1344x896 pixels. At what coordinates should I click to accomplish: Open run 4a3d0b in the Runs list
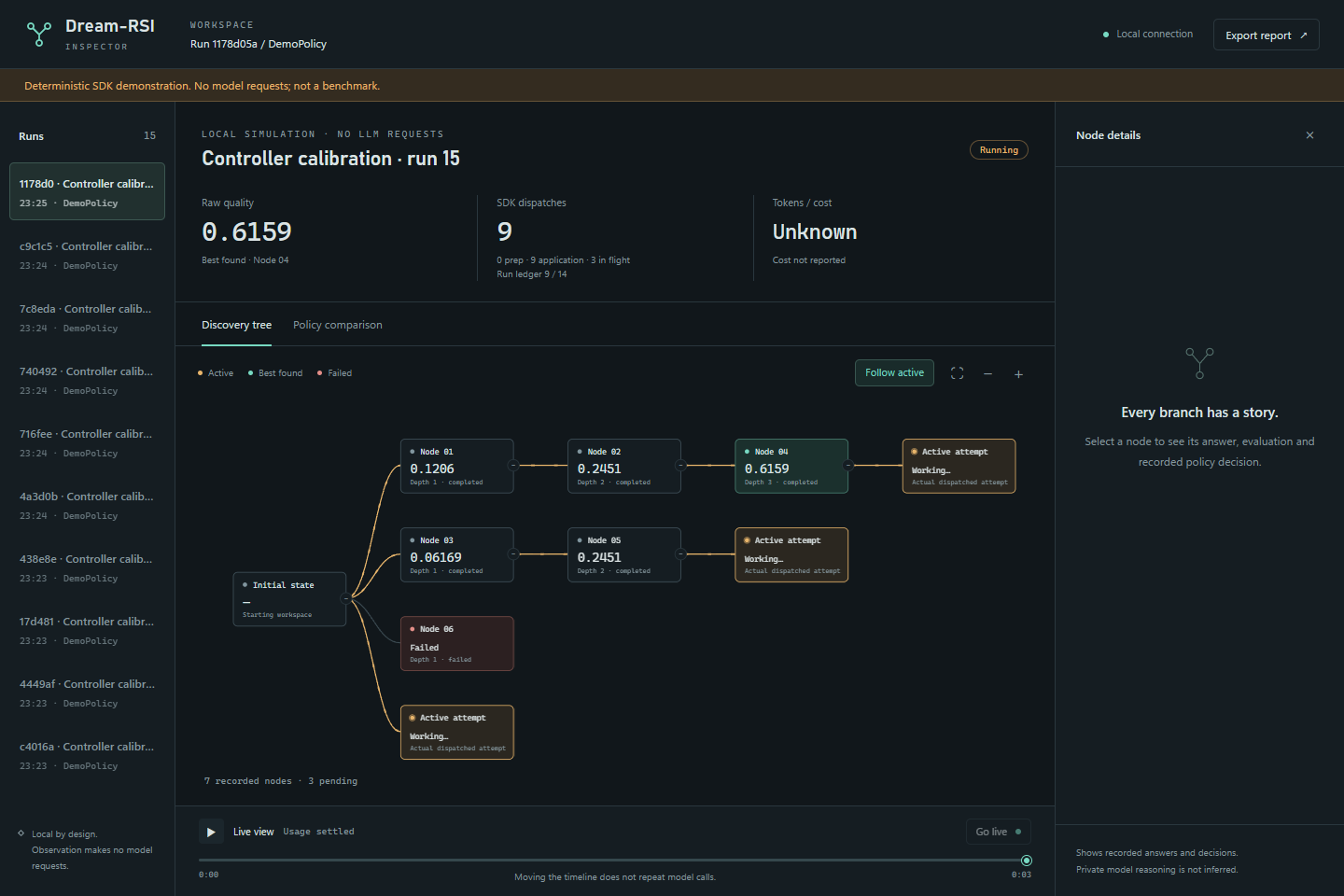[87, 505]
